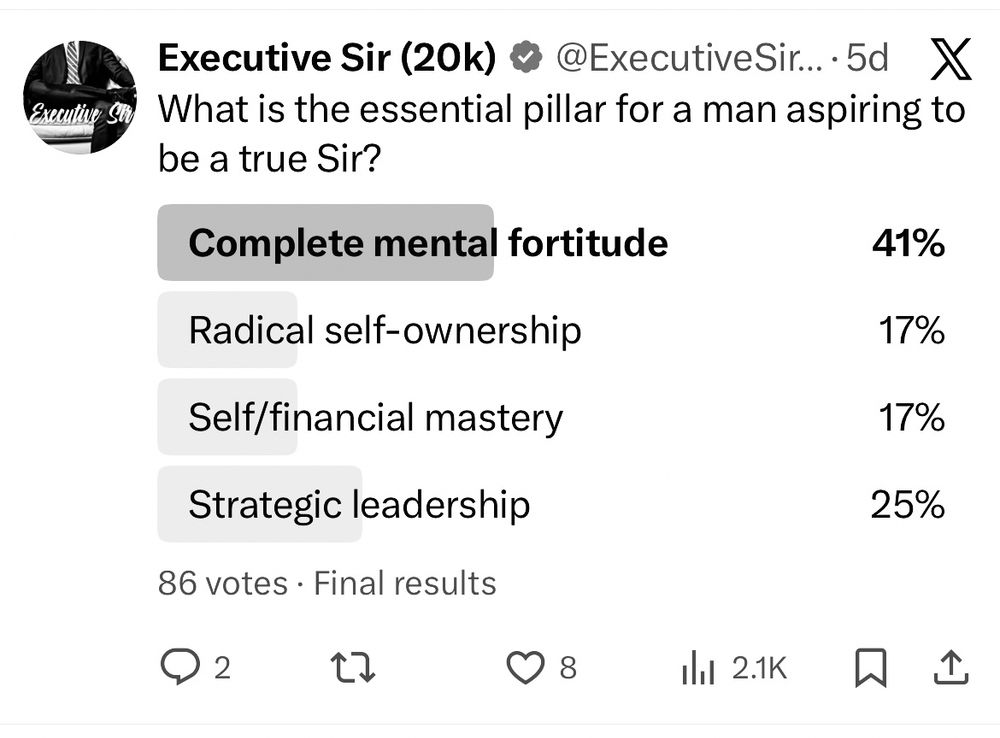Open the Executive Sir profile picture
1000x738 pixels.
coord(79,96)
